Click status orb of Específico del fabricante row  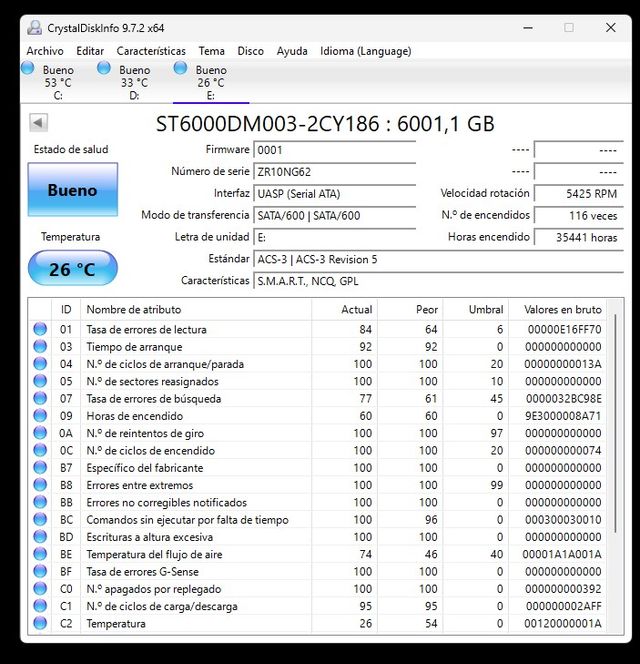(40, 468)
